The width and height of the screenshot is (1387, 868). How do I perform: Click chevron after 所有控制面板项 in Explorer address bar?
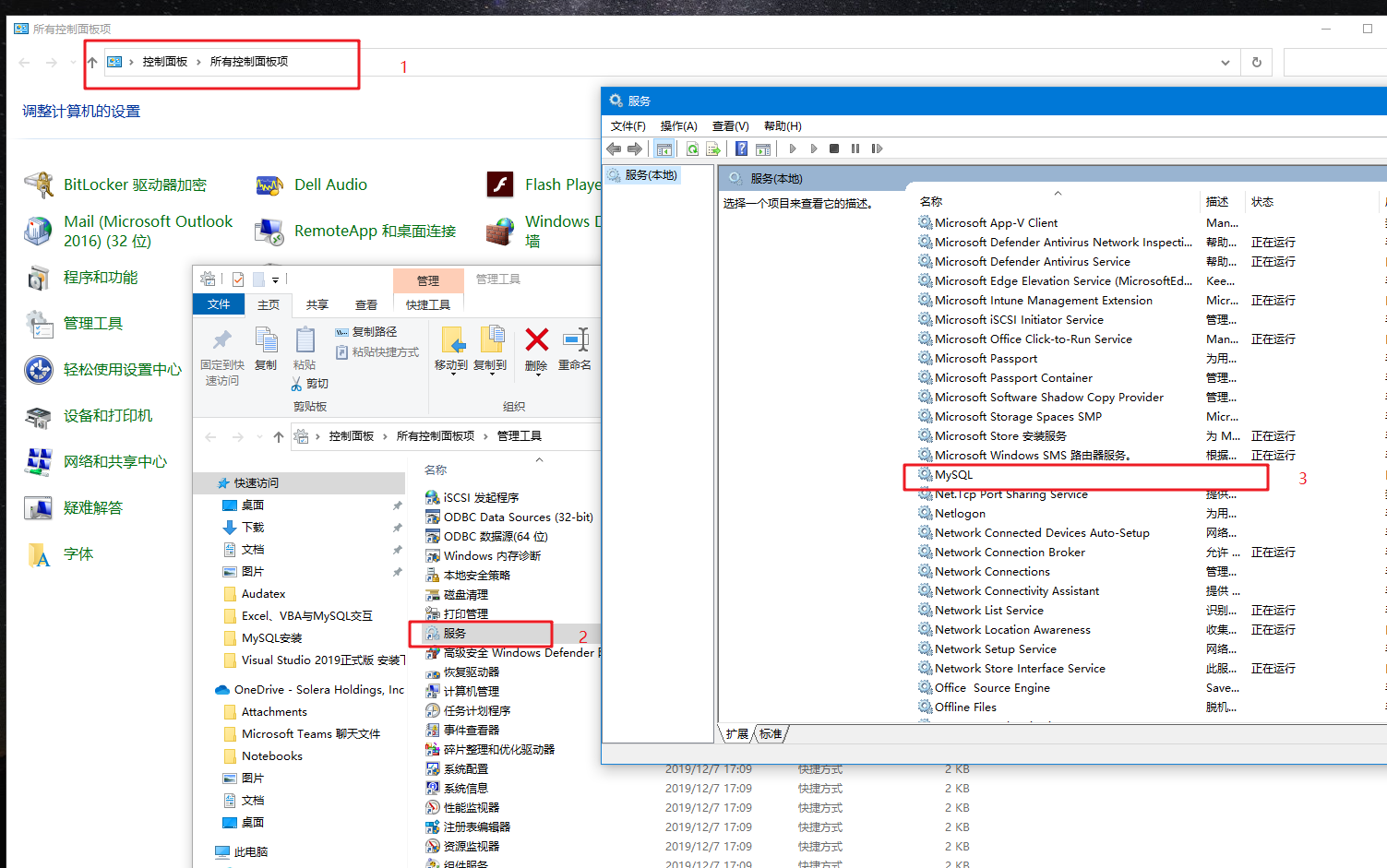(x=485, y=436)
